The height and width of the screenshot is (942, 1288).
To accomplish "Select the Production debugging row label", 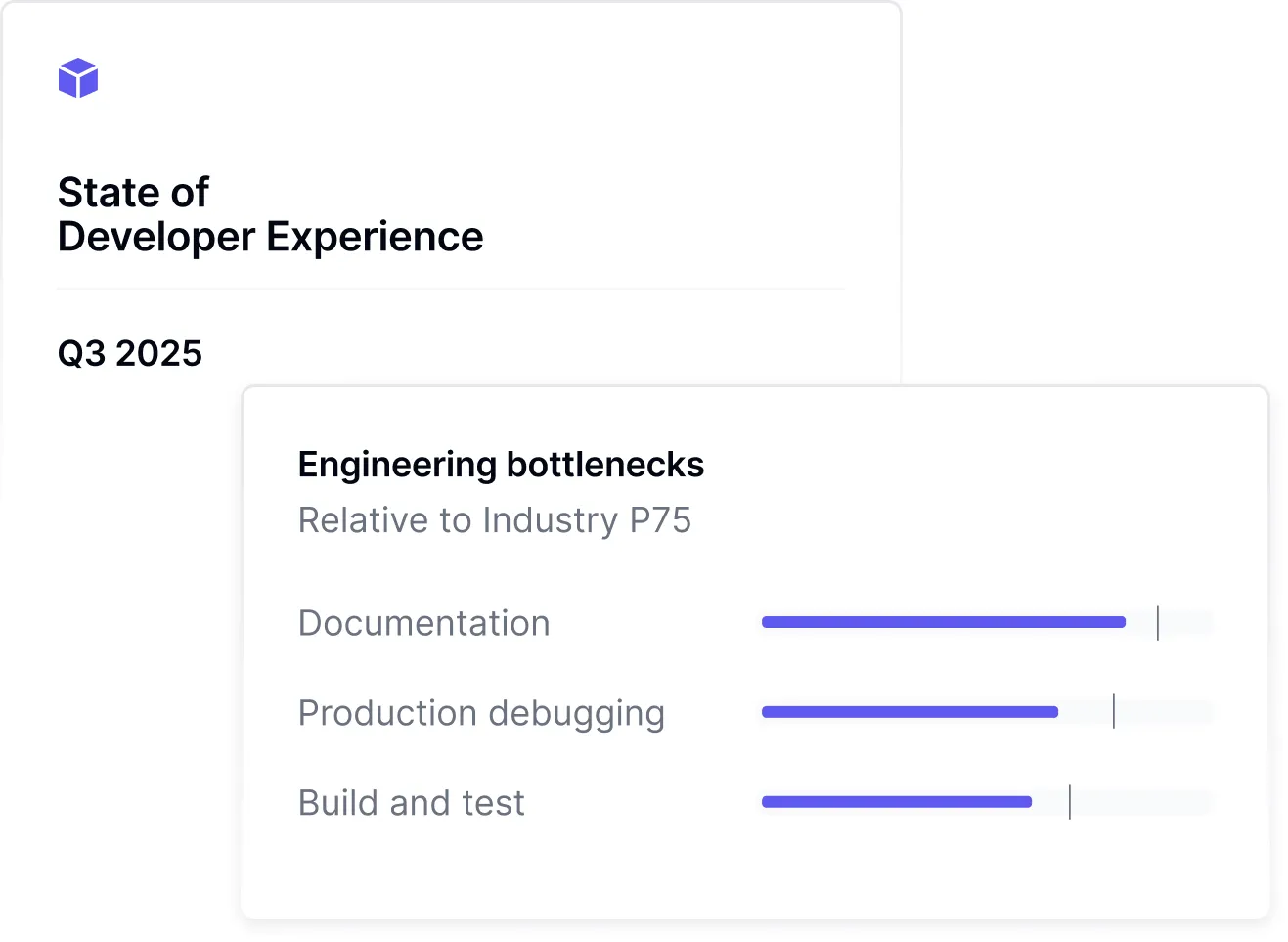I will tap(481, 713).
